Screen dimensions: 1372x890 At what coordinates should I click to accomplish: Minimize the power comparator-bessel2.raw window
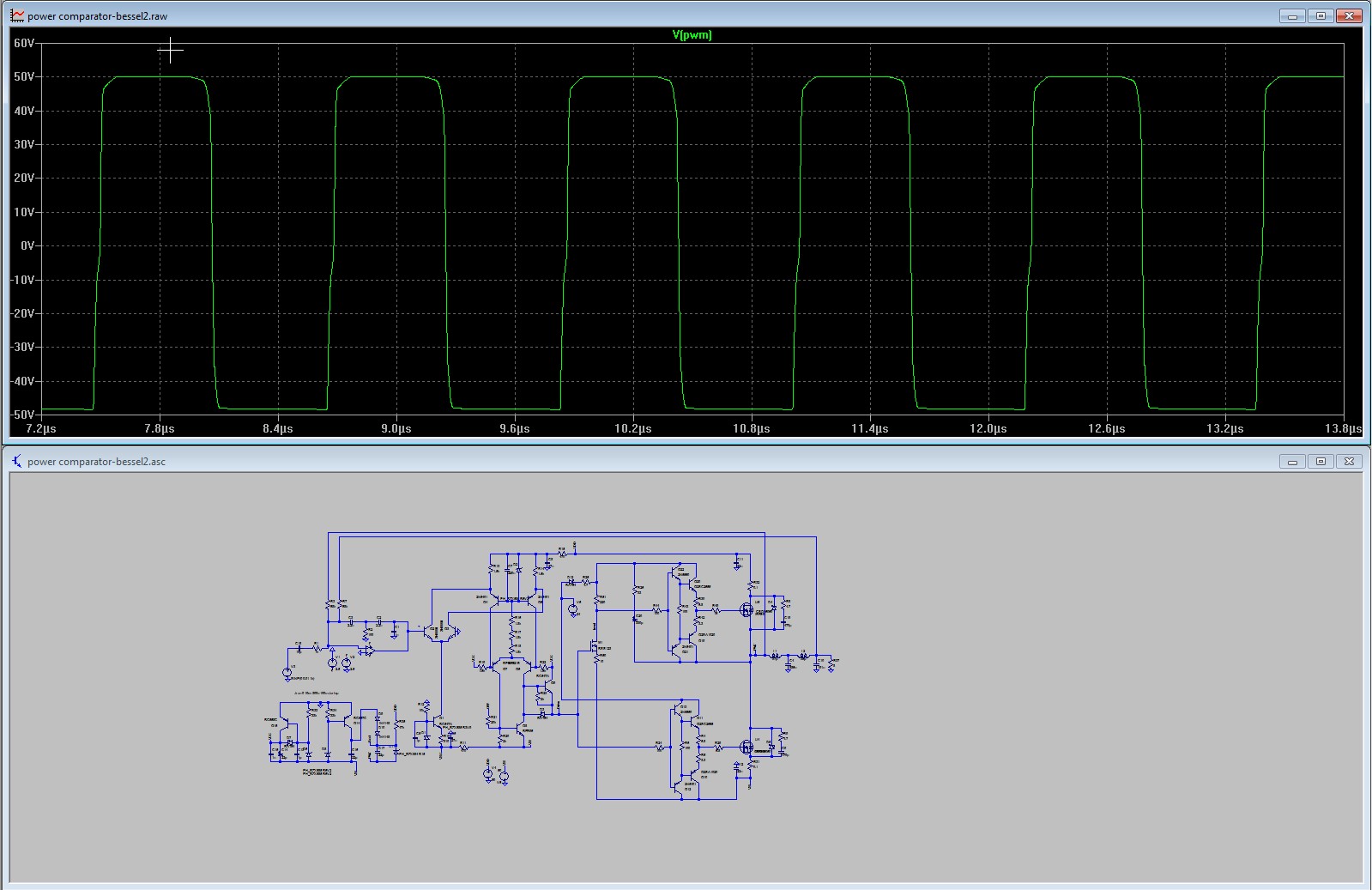tap(1292, 15)
